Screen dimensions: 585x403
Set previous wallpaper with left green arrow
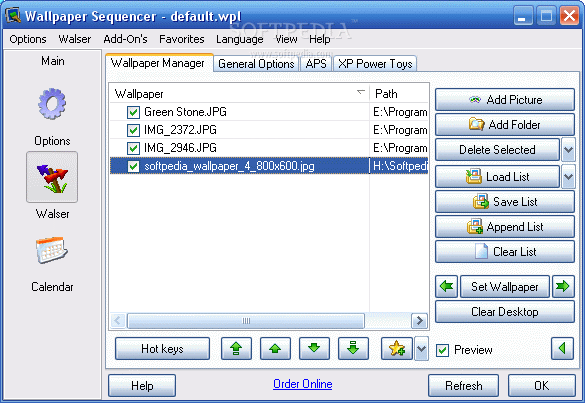coord(446,287)
